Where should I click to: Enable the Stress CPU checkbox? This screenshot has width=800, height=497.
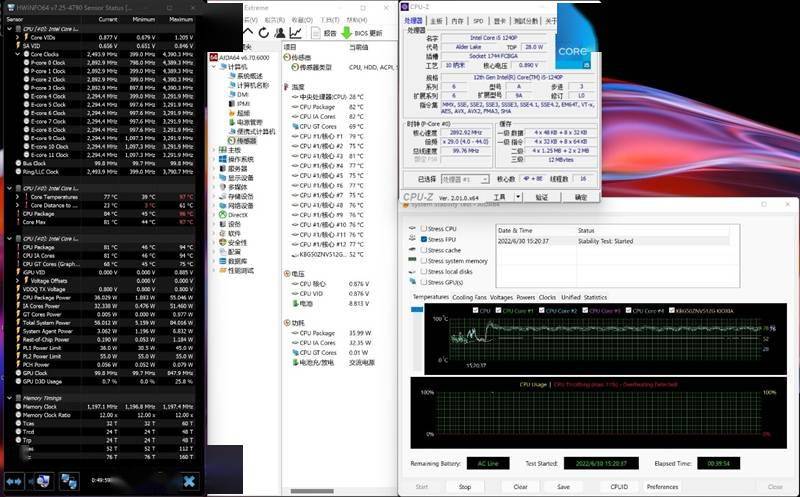(x=423, y=229)
